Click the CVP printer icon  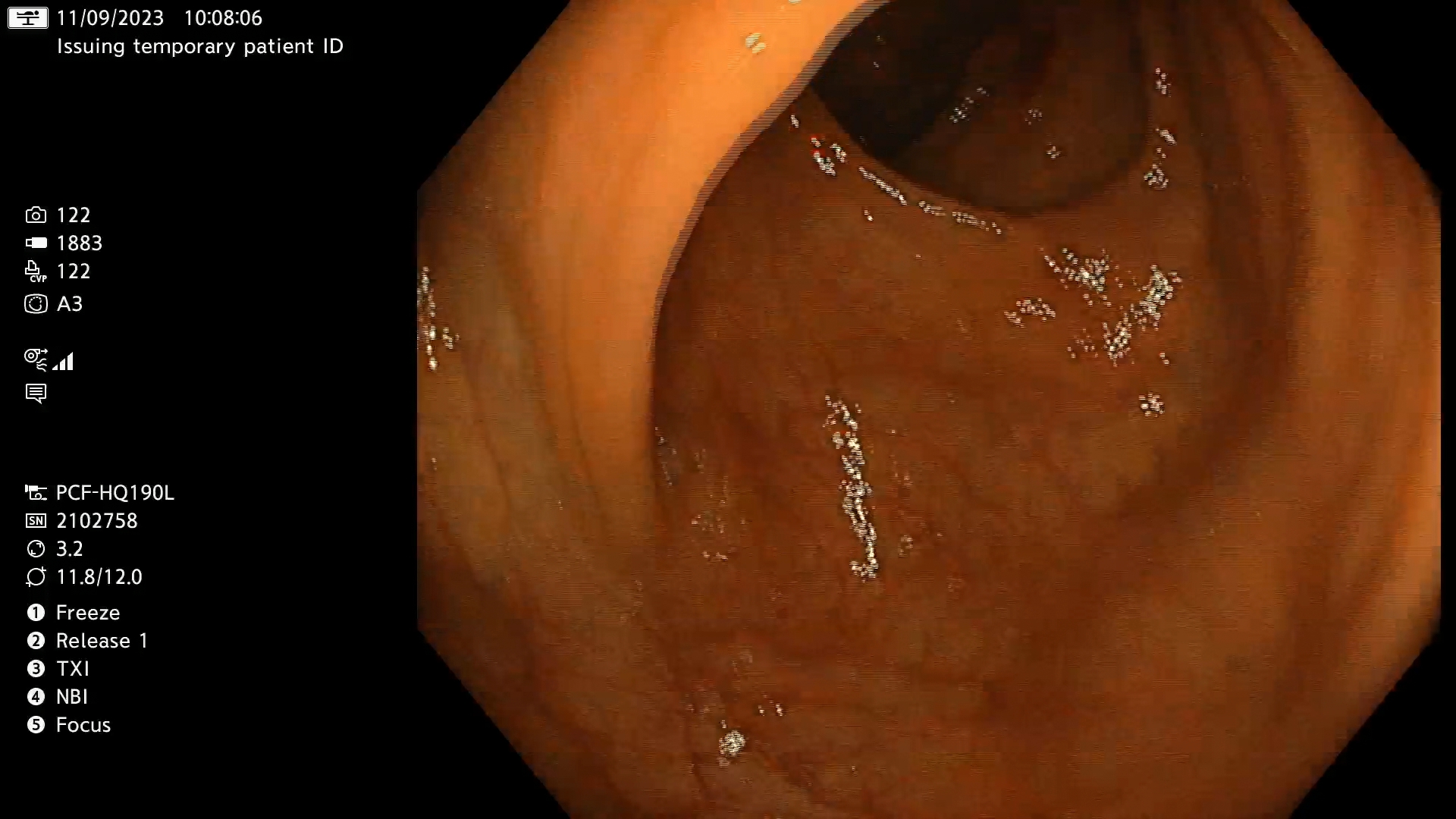point(36,271)
